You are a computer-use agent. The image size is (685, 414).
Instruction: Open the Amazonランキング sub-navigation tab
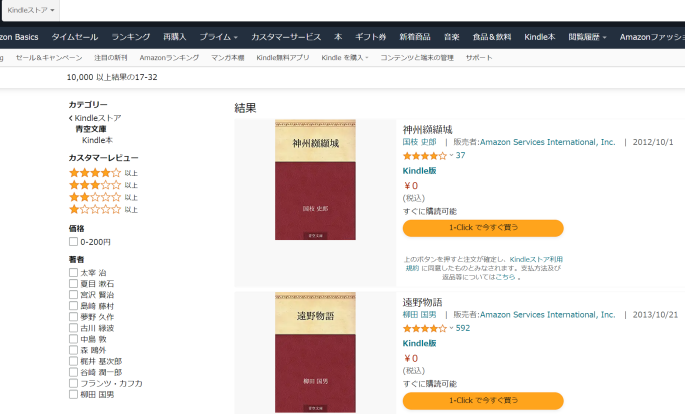click(170, 58)
